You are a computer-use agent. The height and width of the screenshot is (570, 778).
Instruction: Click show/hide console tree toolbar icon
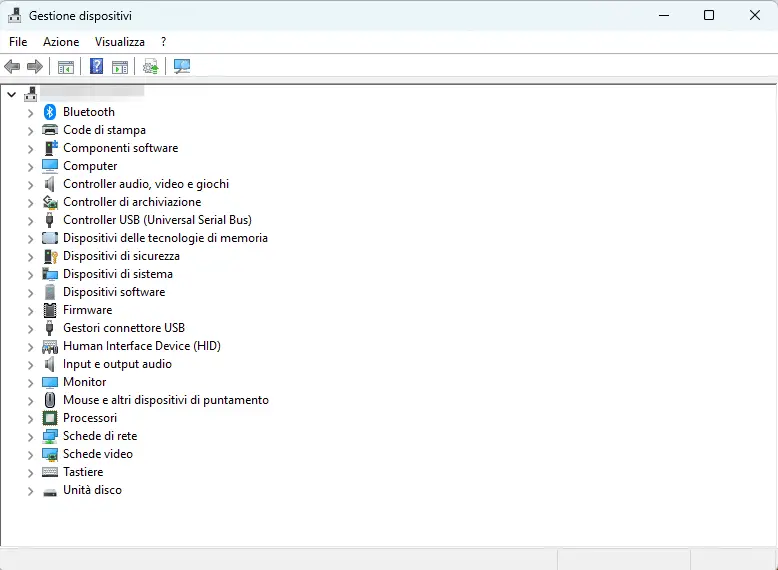pos(65,67)
